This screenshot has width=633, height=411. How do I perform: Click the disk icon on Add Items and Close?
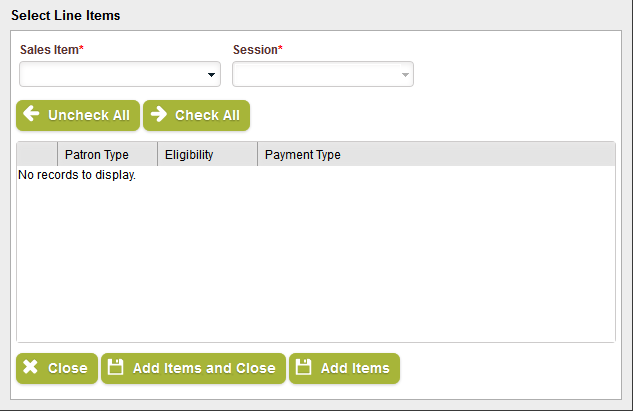point(116,368)
